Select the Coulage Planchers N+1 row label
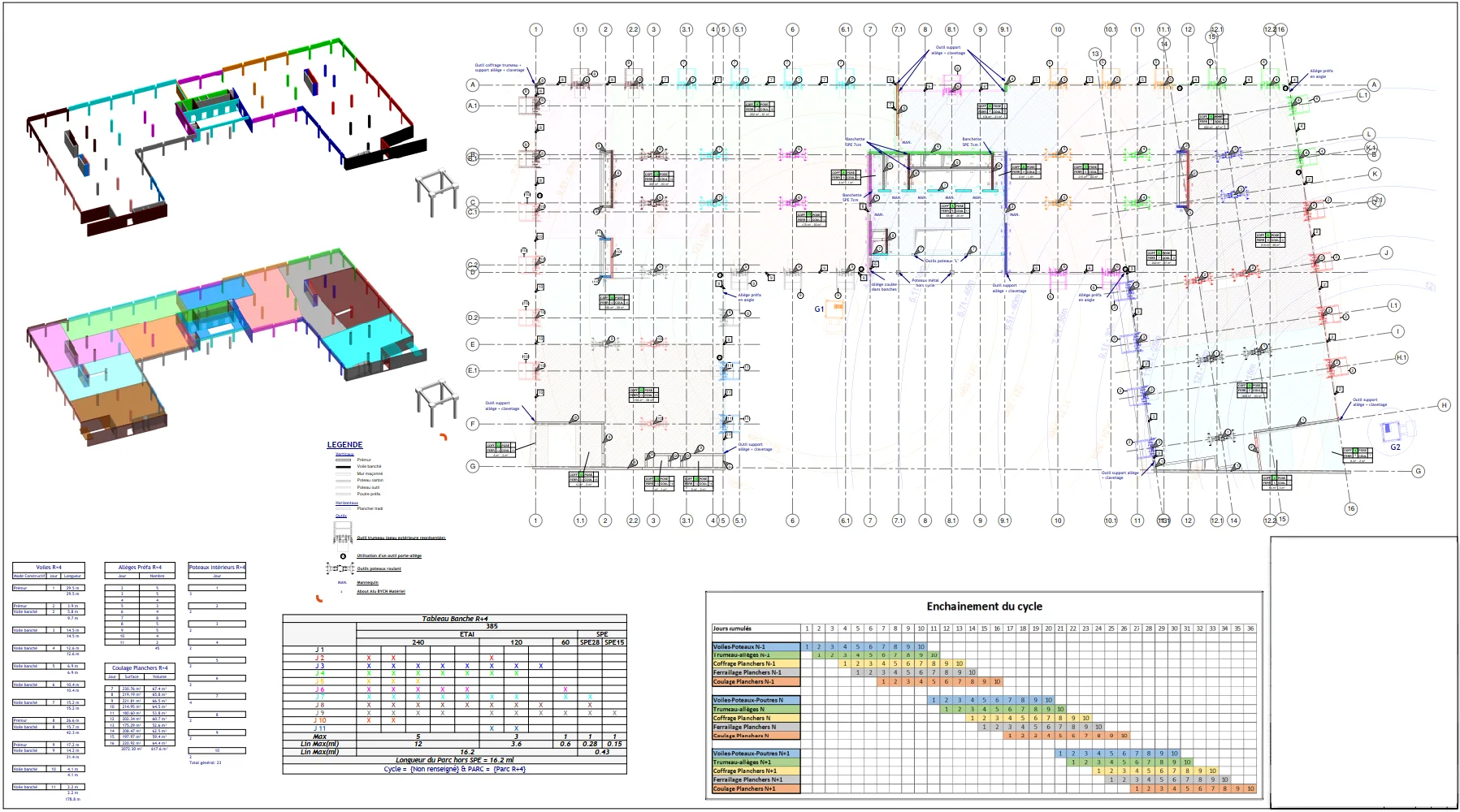This screenshot has height=812, width=1460. [756, 788]
